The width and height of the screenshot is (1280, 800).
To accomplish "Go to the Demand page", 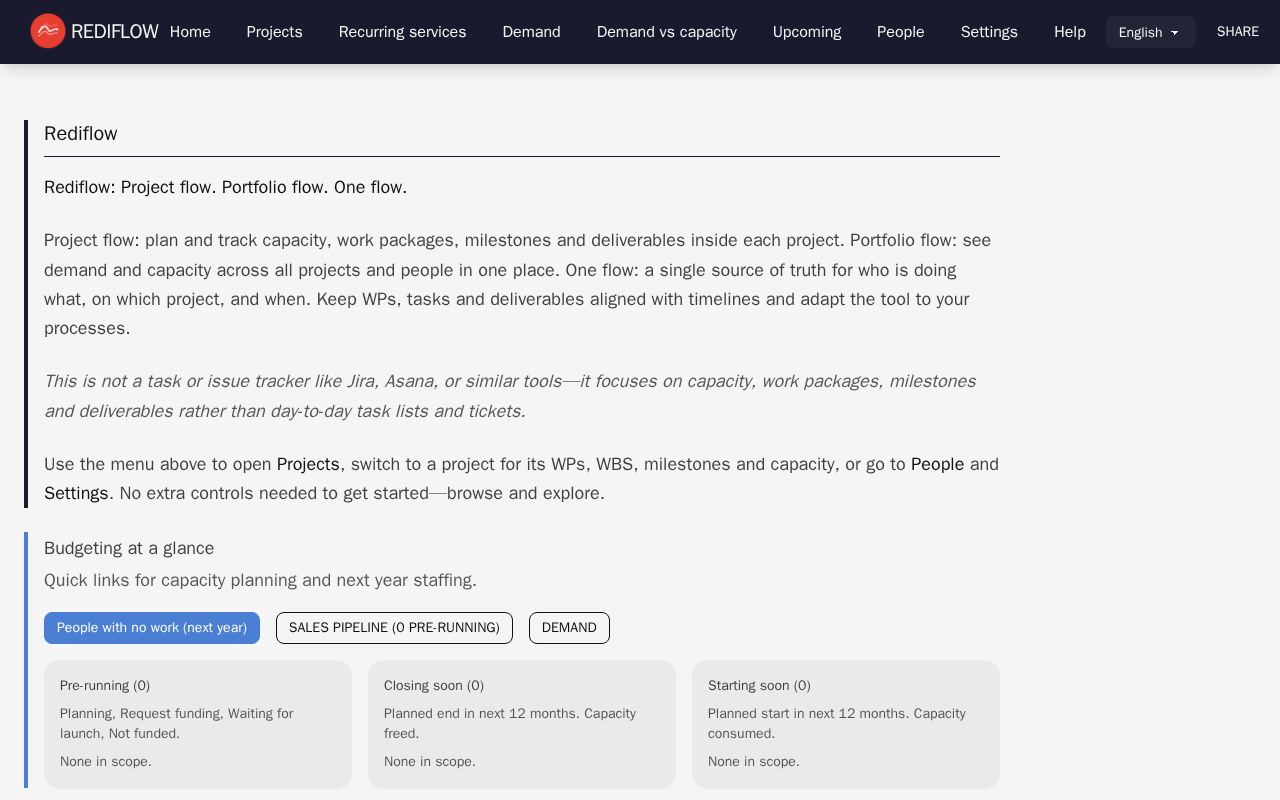I will tap(531, 32).
